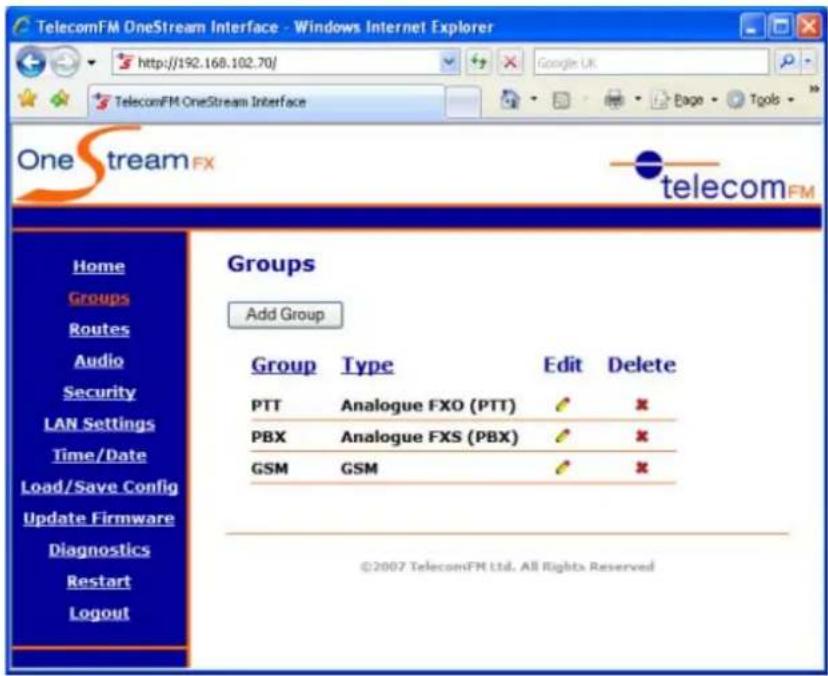Click the edit pencil for PTT group

tap(563, 405)
